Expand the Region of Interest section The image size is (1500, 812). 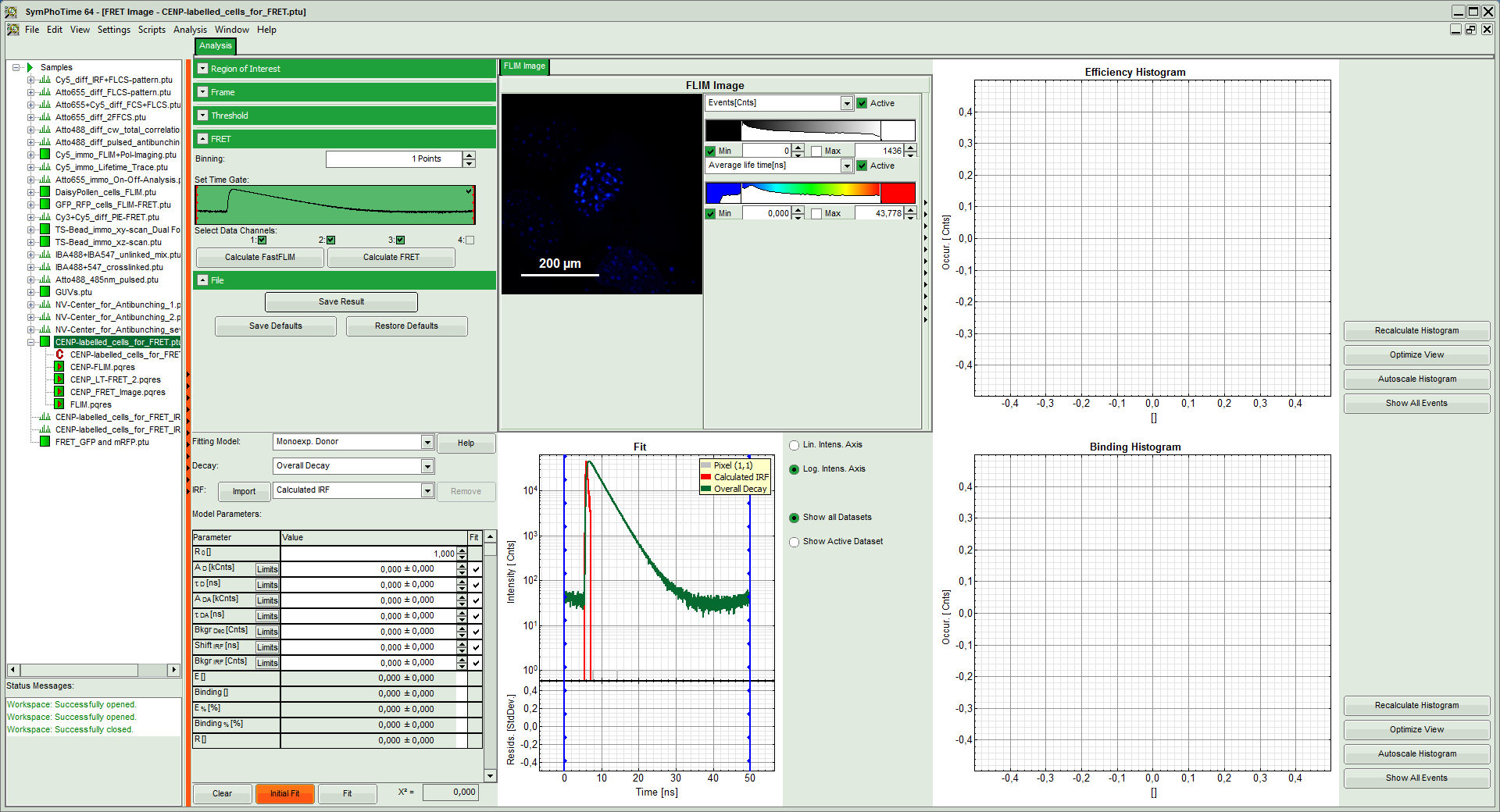click(x=203, y=69)
